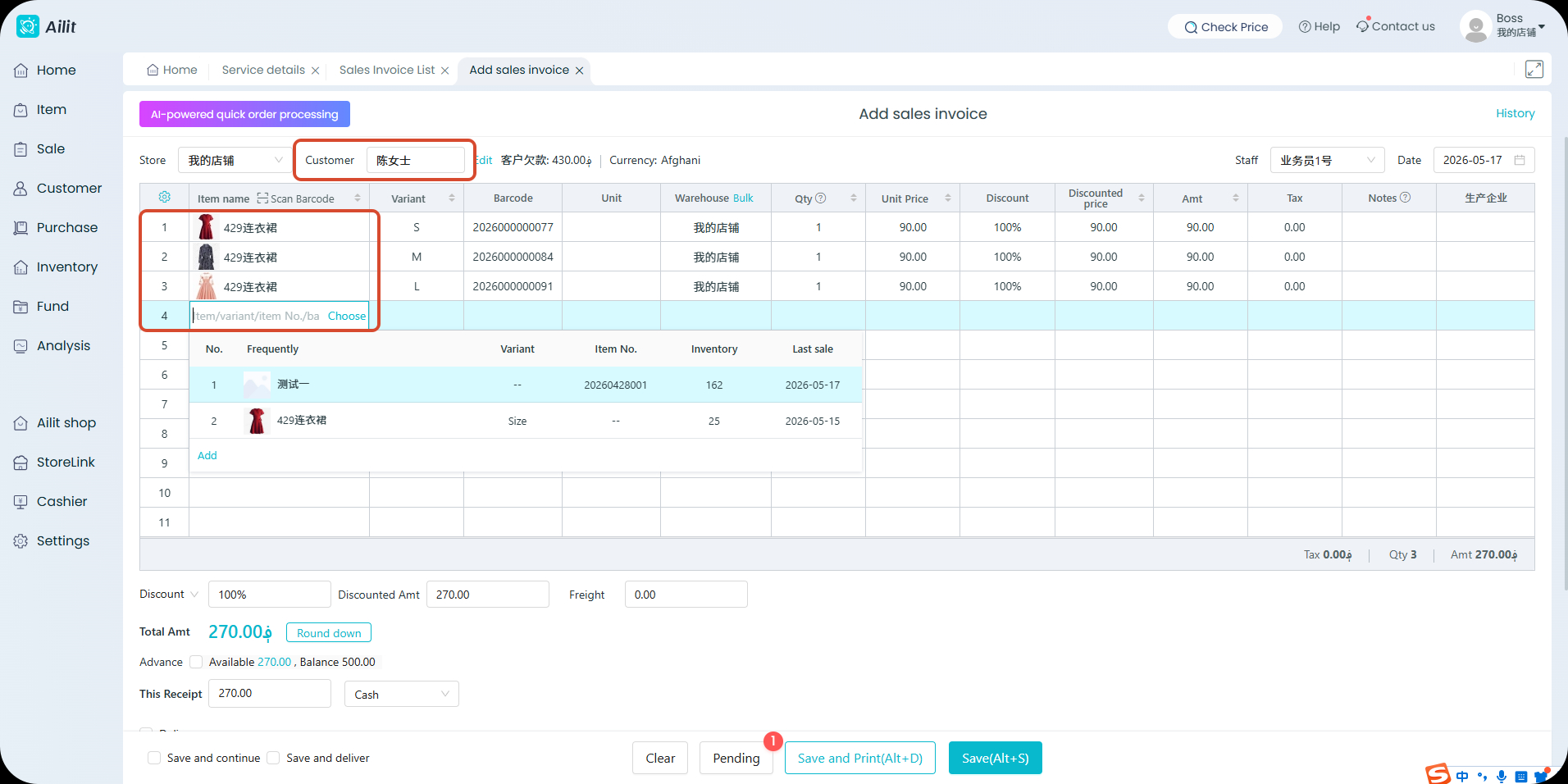This screenshot has height=784, width=1568.
Task: Open Fund in the sidebar
Action: (52, 307)
